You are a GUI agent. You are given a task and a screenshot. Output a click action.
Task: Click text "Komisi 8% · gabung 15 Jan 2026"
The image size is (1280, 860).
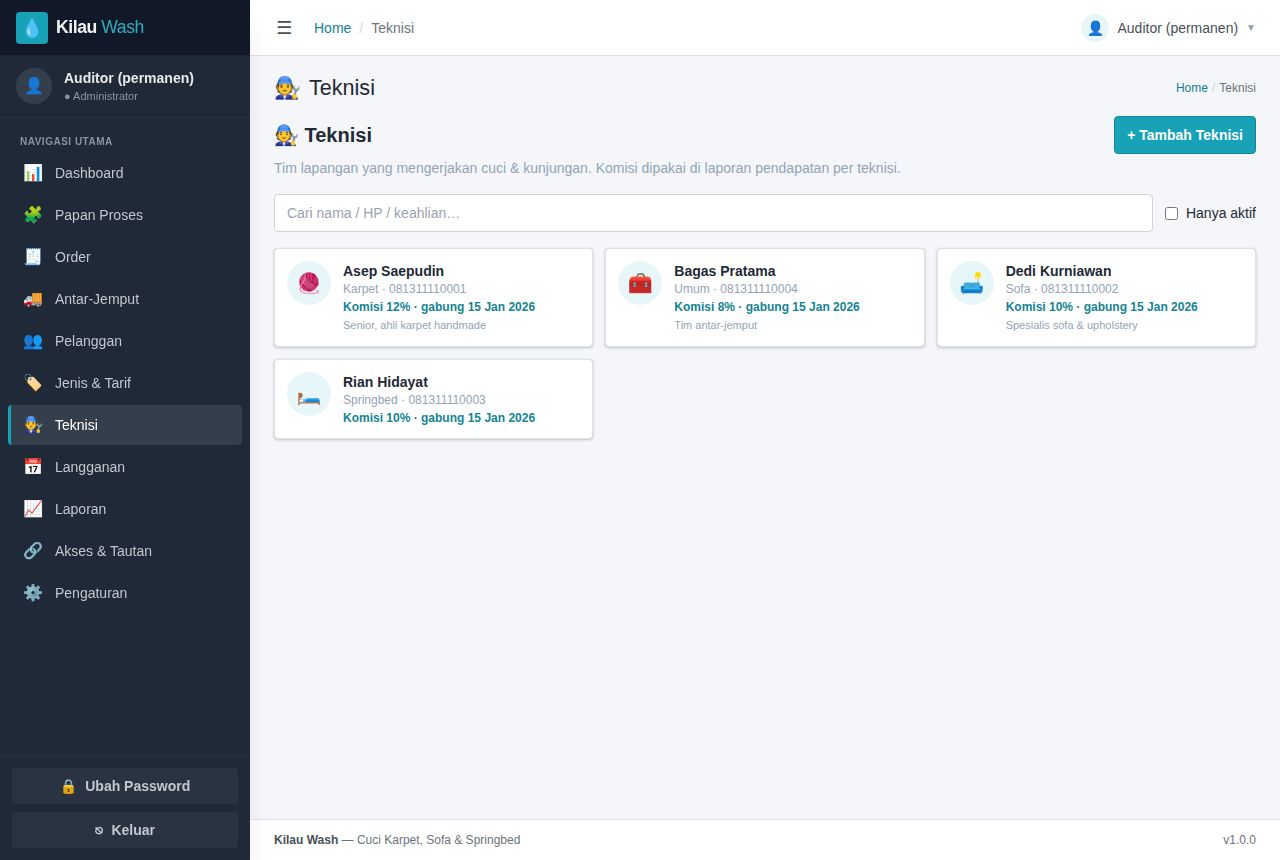(767, 307)
